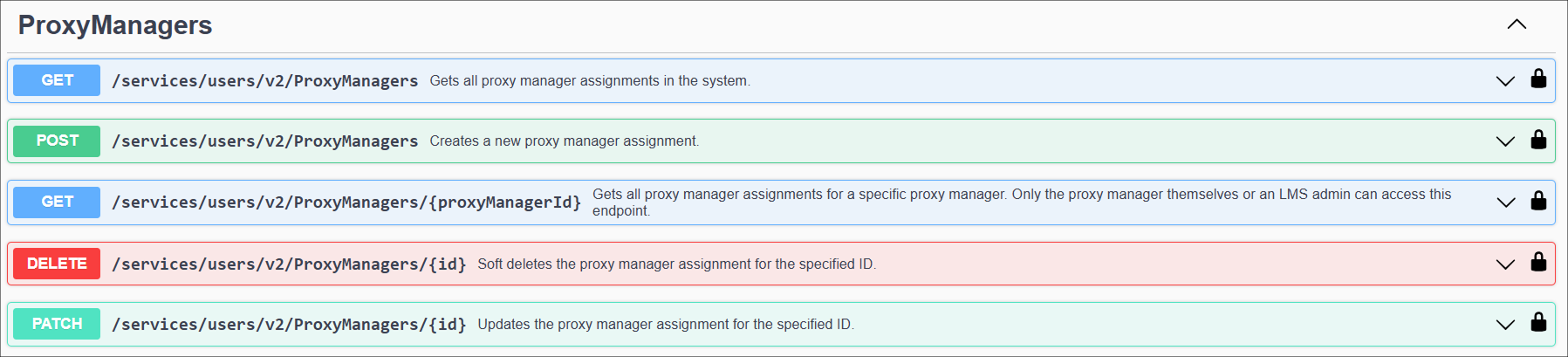Expand the GET {proxyManagerId} endpoint chevron

click(x=1505, y=203)
